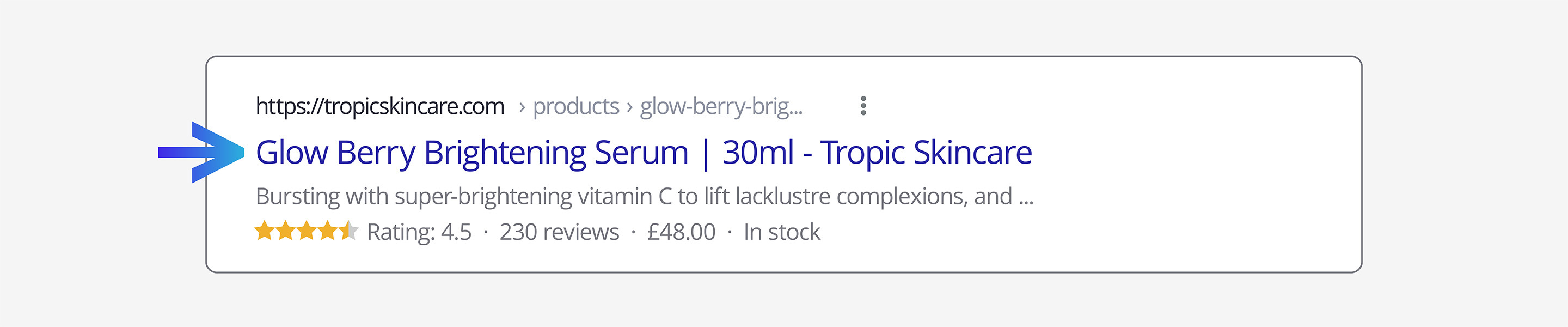Click the £48.00 price
The height and width of the screenshot is (327, 1568).
click(x=681, y=232)
